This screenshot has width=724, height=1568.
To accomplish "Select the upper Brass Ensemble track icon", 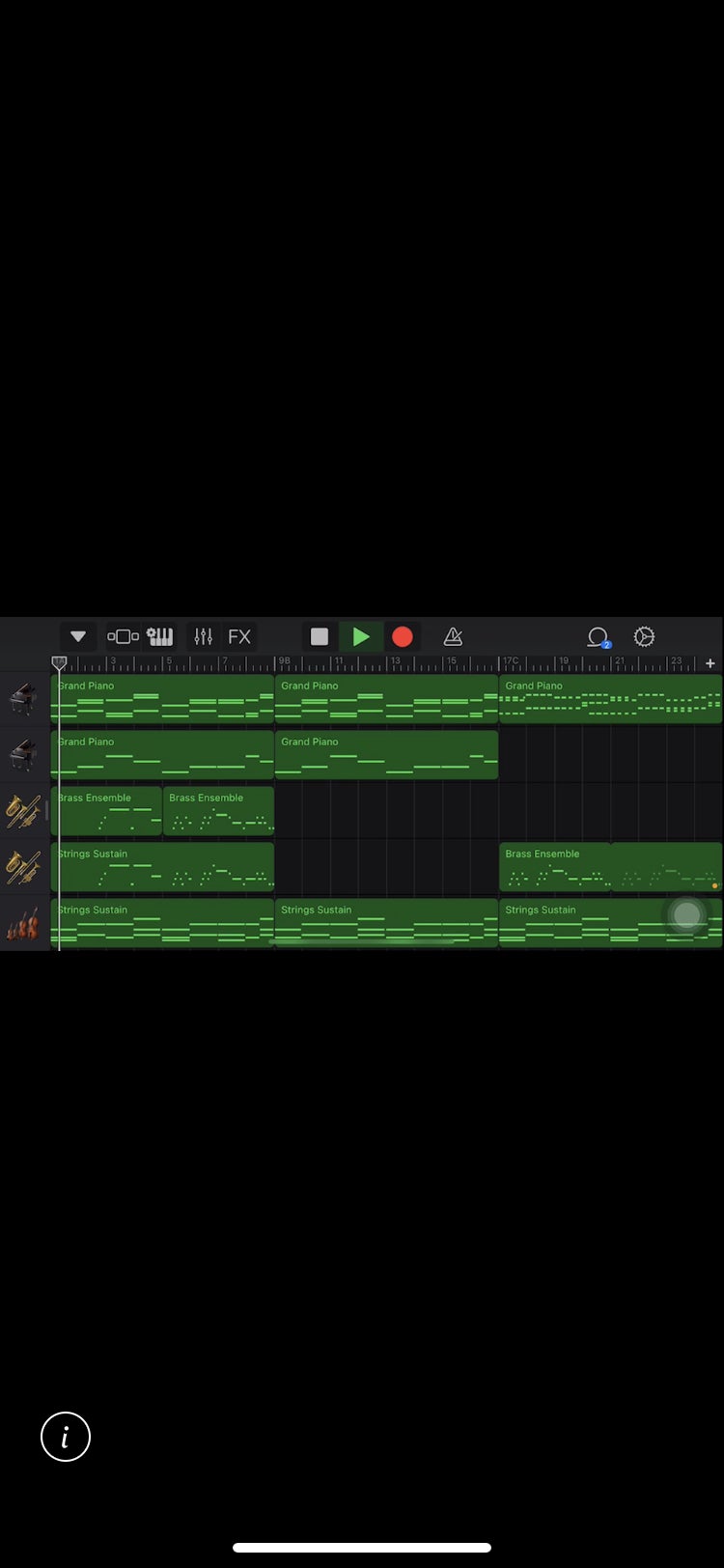I will click(x=24, y=810).
